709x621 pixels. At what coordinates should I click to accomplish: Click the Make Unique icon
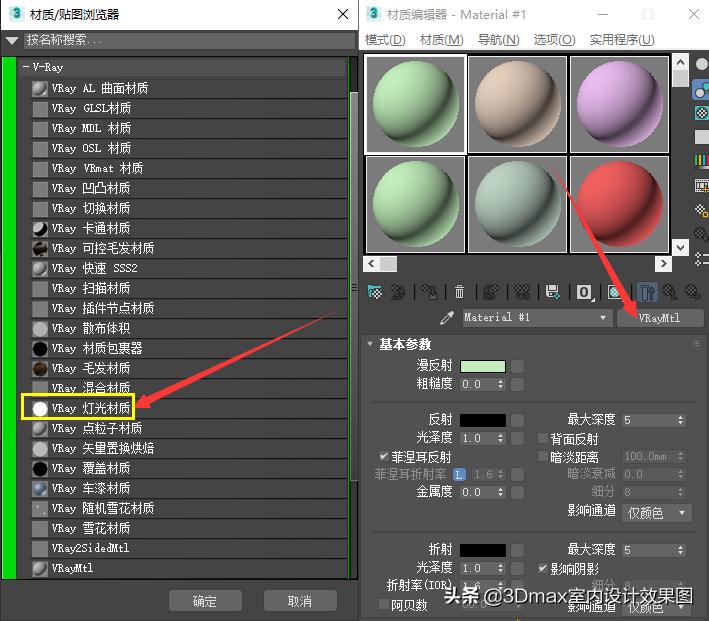[x=522, y=292]
